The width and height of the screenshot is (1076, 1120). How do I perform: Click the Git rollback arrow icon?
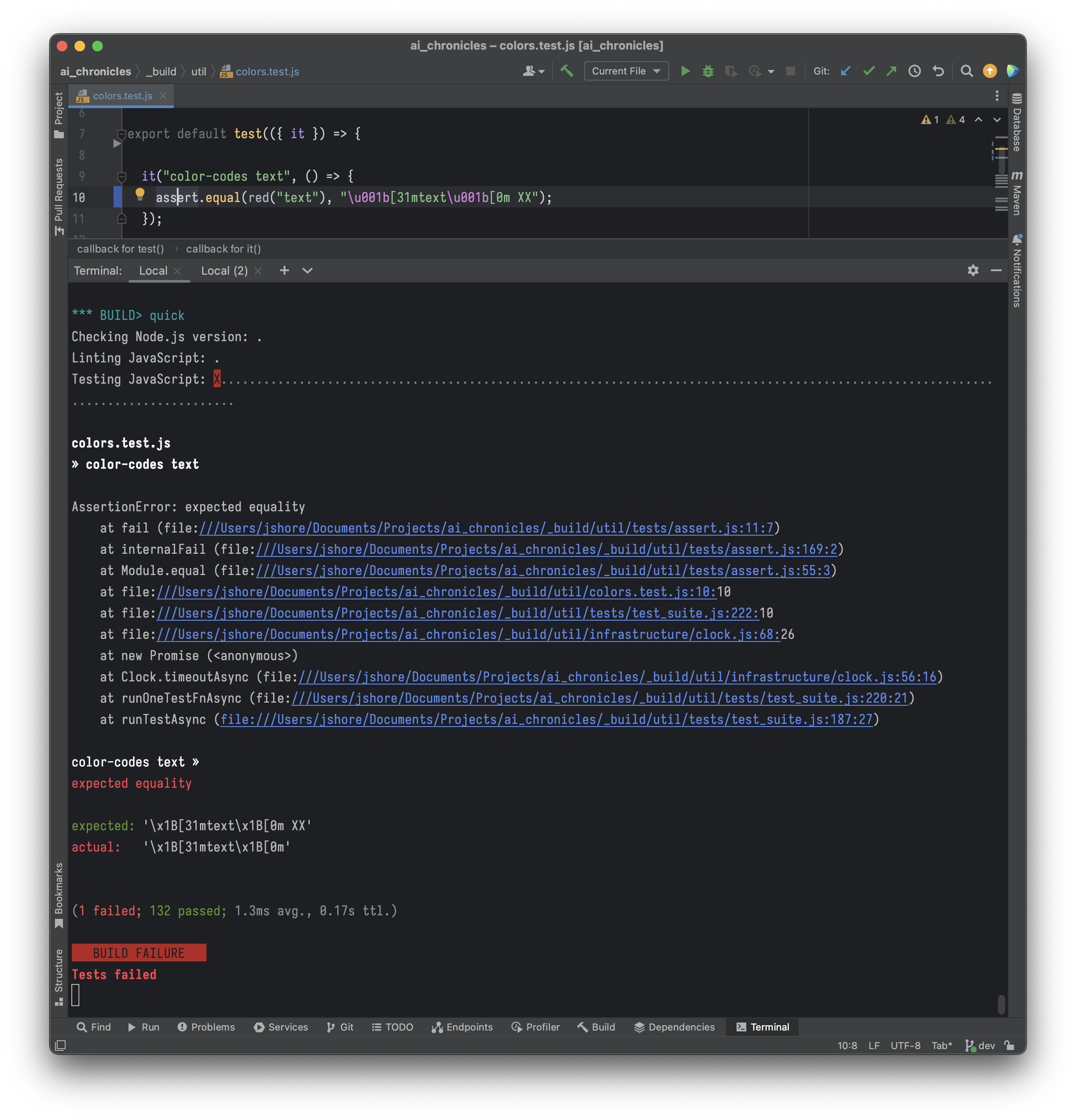(938, 71)
